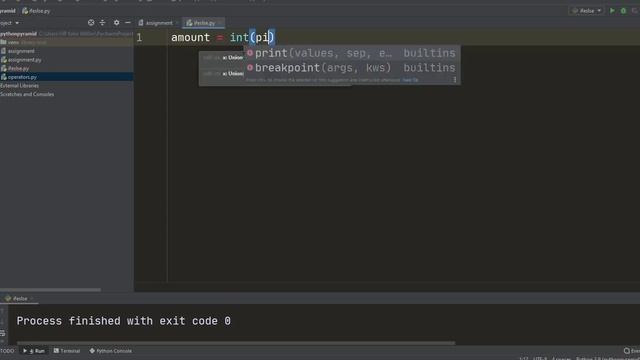
Task: Choose print suggestion in autocomplete popup
Action: click(x=352, y=53)
